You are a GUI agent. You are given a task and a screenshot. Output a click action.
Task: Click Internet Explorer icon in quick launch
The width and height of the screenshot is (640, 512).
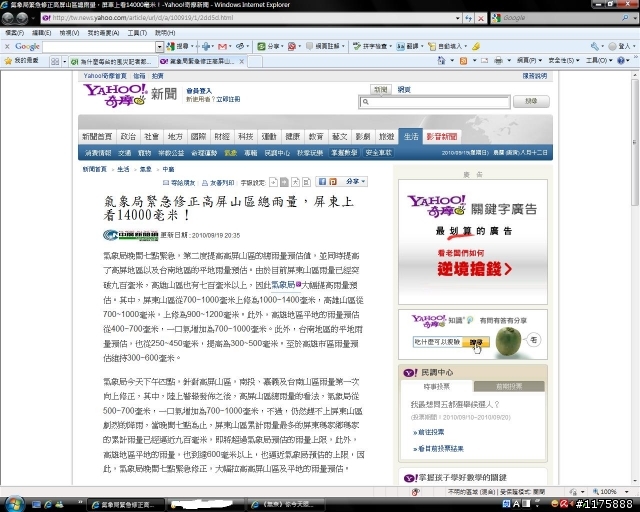pos(48,505)
